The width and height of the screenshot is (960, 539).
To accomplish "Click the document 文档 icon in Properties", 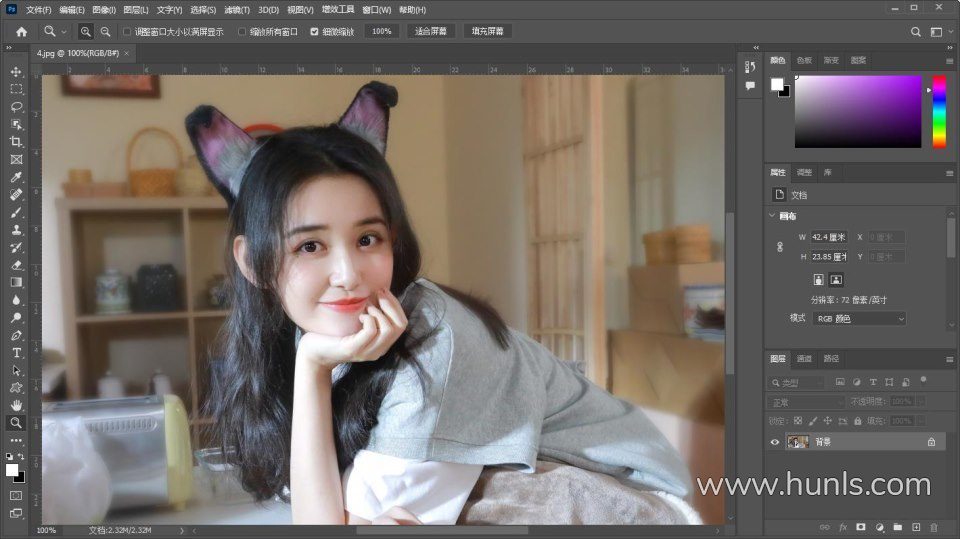I will tap(779, 195).
